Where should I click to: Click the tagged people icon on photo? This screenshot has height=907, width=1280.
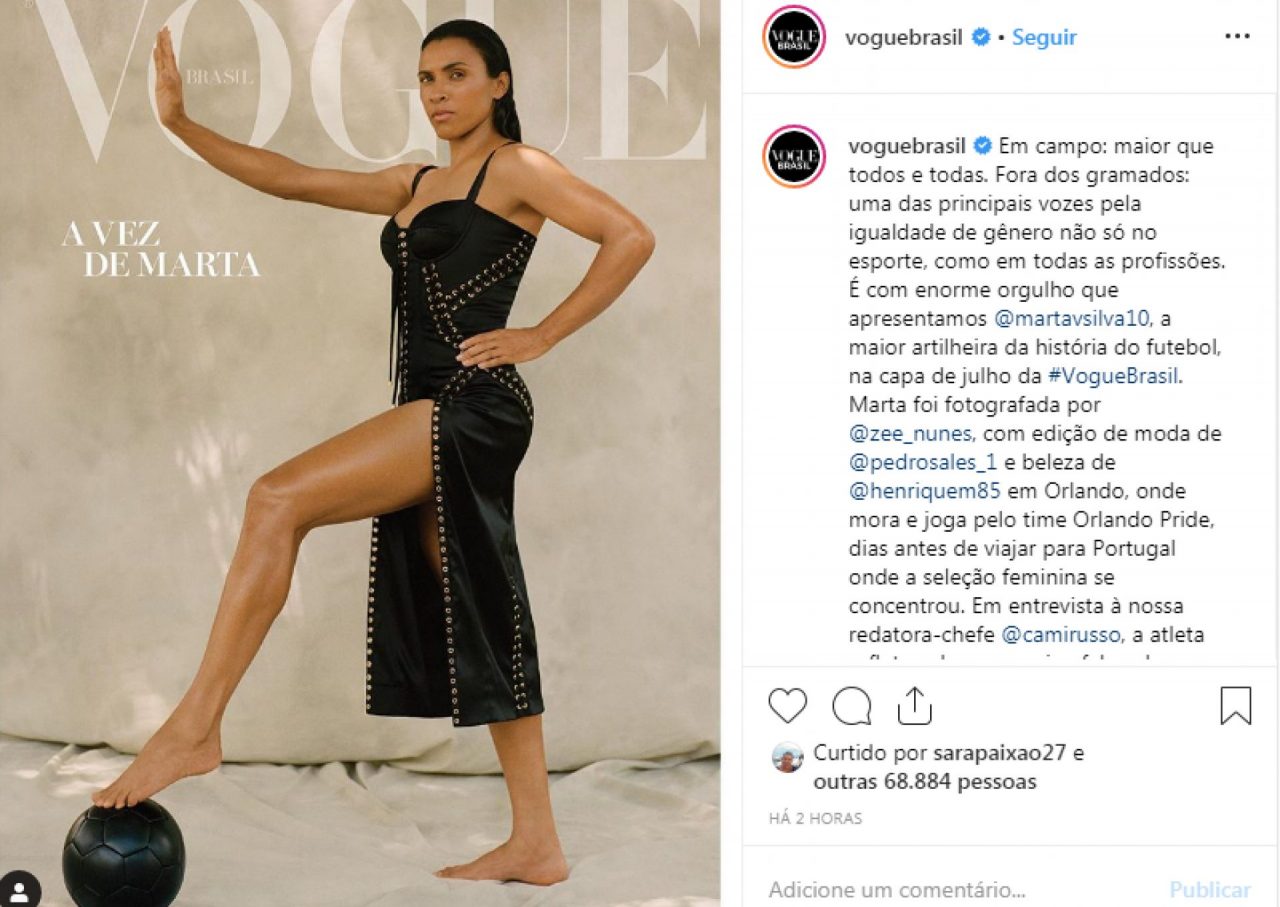(x=20, y=890)
